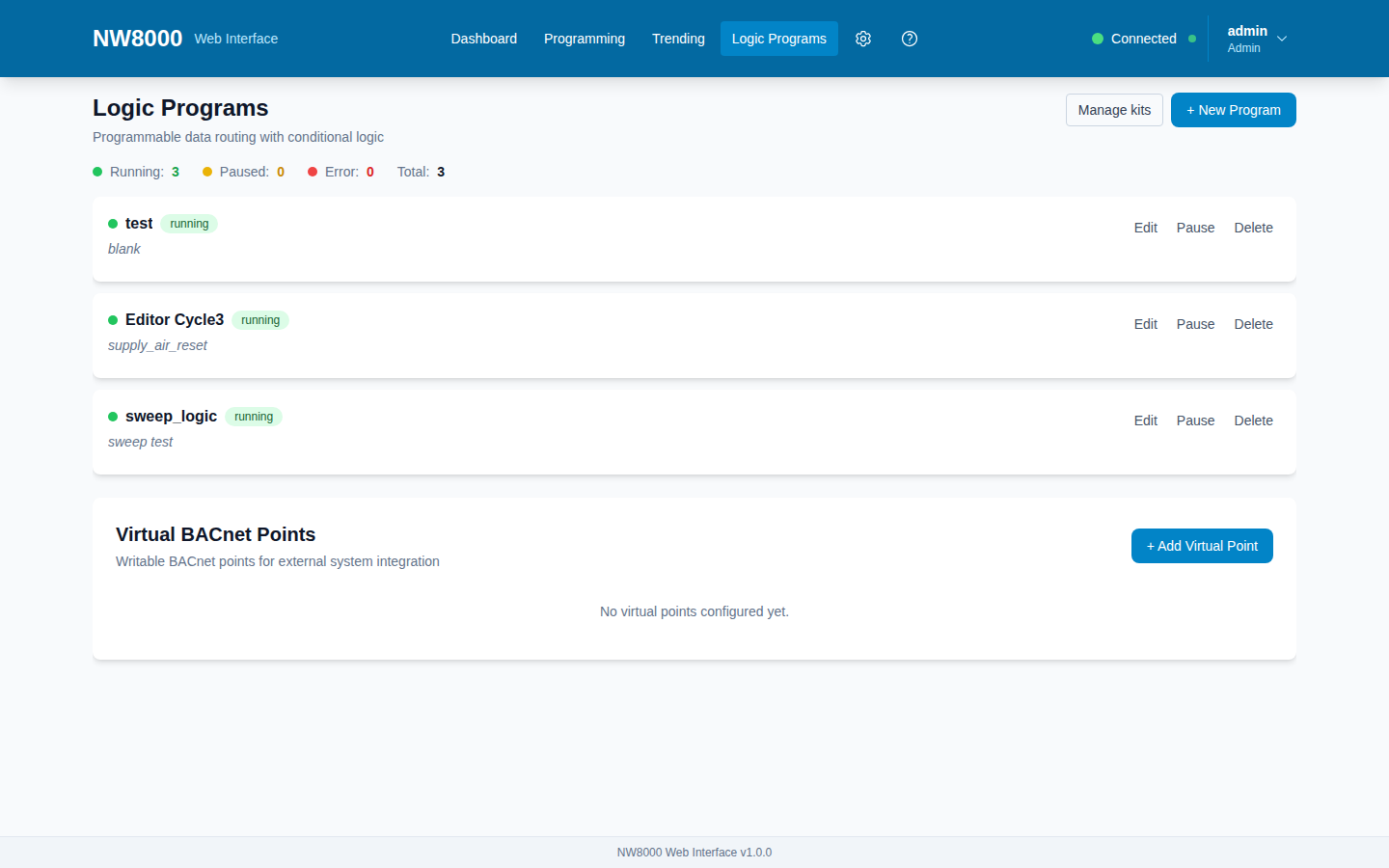1389x868 pixels.
Task: Click the green status dot beside test
Action: 113,224
